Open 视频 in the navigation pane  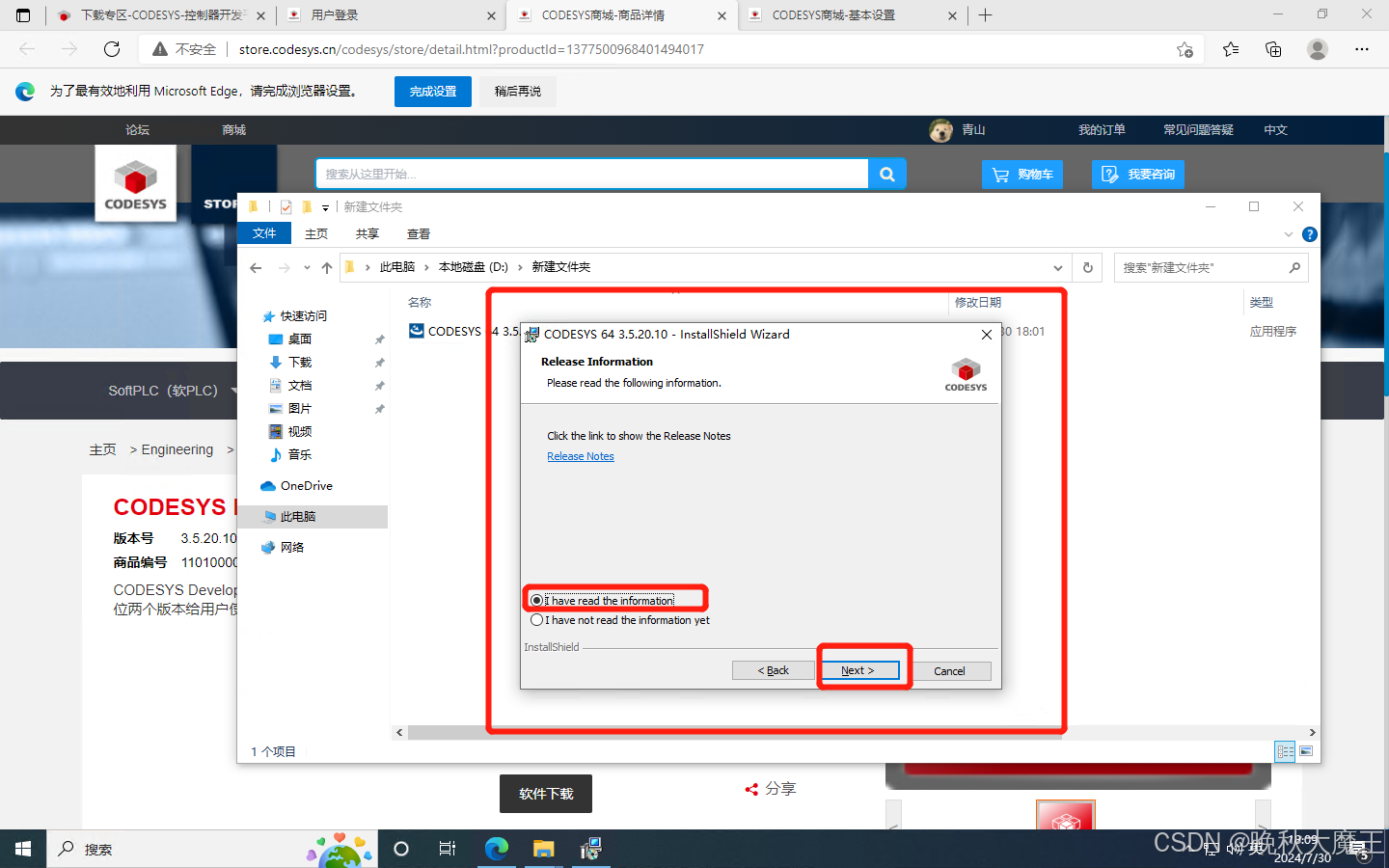[300, 432]
